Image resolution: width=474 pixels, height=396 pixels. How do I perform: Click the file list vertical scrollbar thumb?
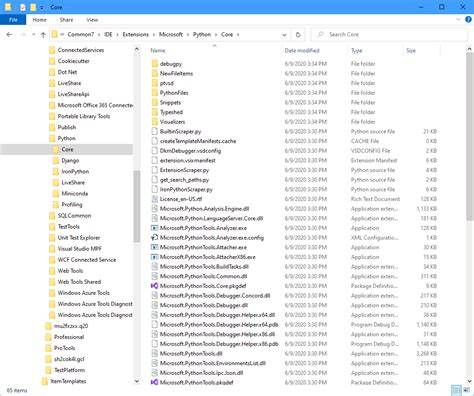click(x=469, y=136)
